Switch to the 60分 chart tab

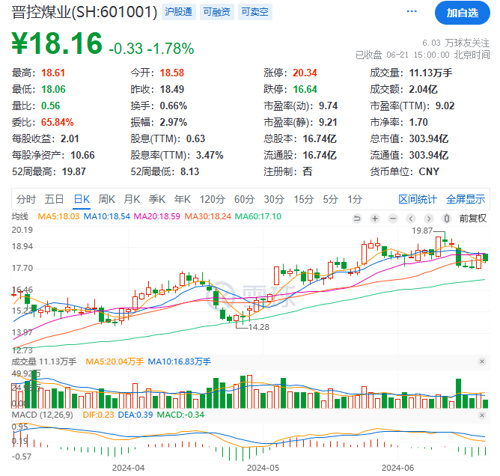[x=244, y=199]
